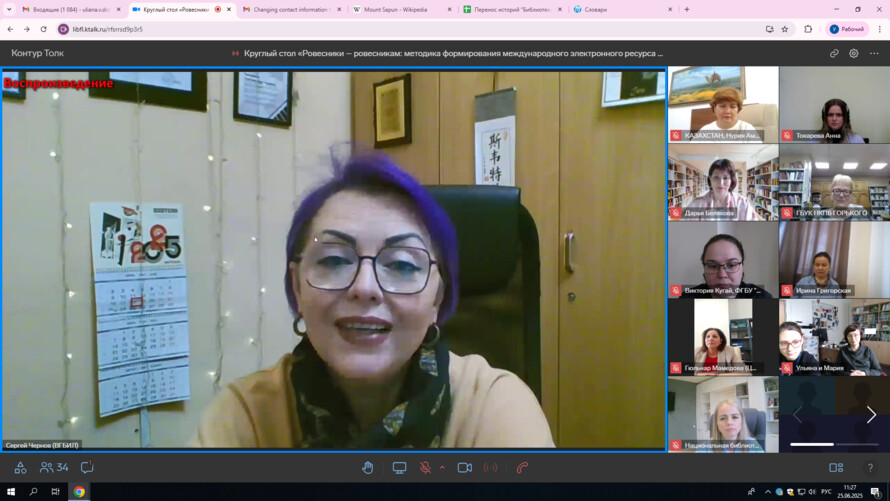Open Kontur Talk settings gear
Image resolution: width=890 pixels, height=501 pixels.
854,53
